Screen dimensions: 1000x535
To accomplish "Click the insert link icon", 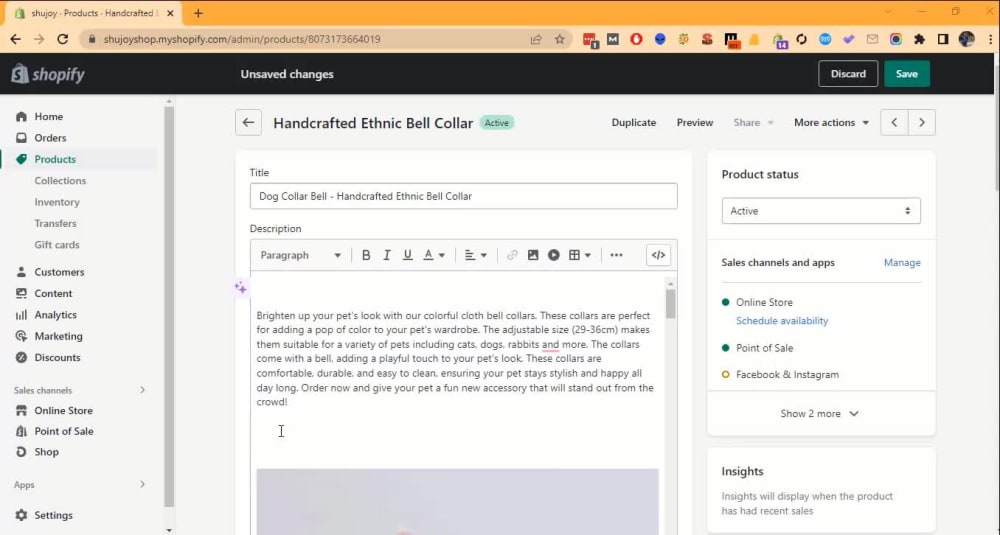I will coord(512,255).
